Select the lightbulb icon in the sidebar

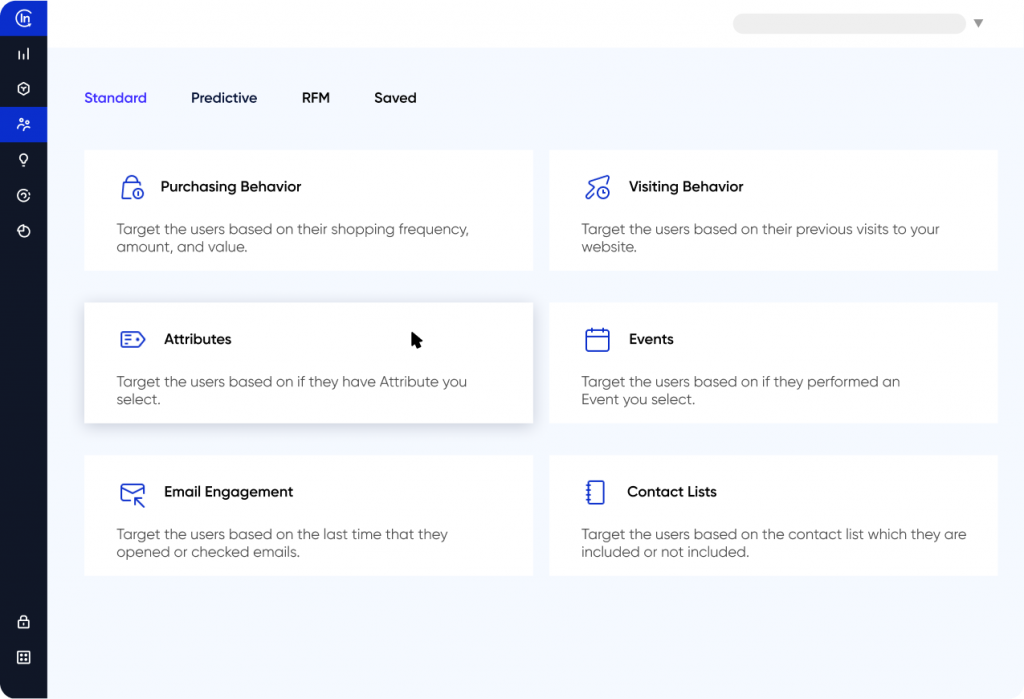(x=23, y=159)
